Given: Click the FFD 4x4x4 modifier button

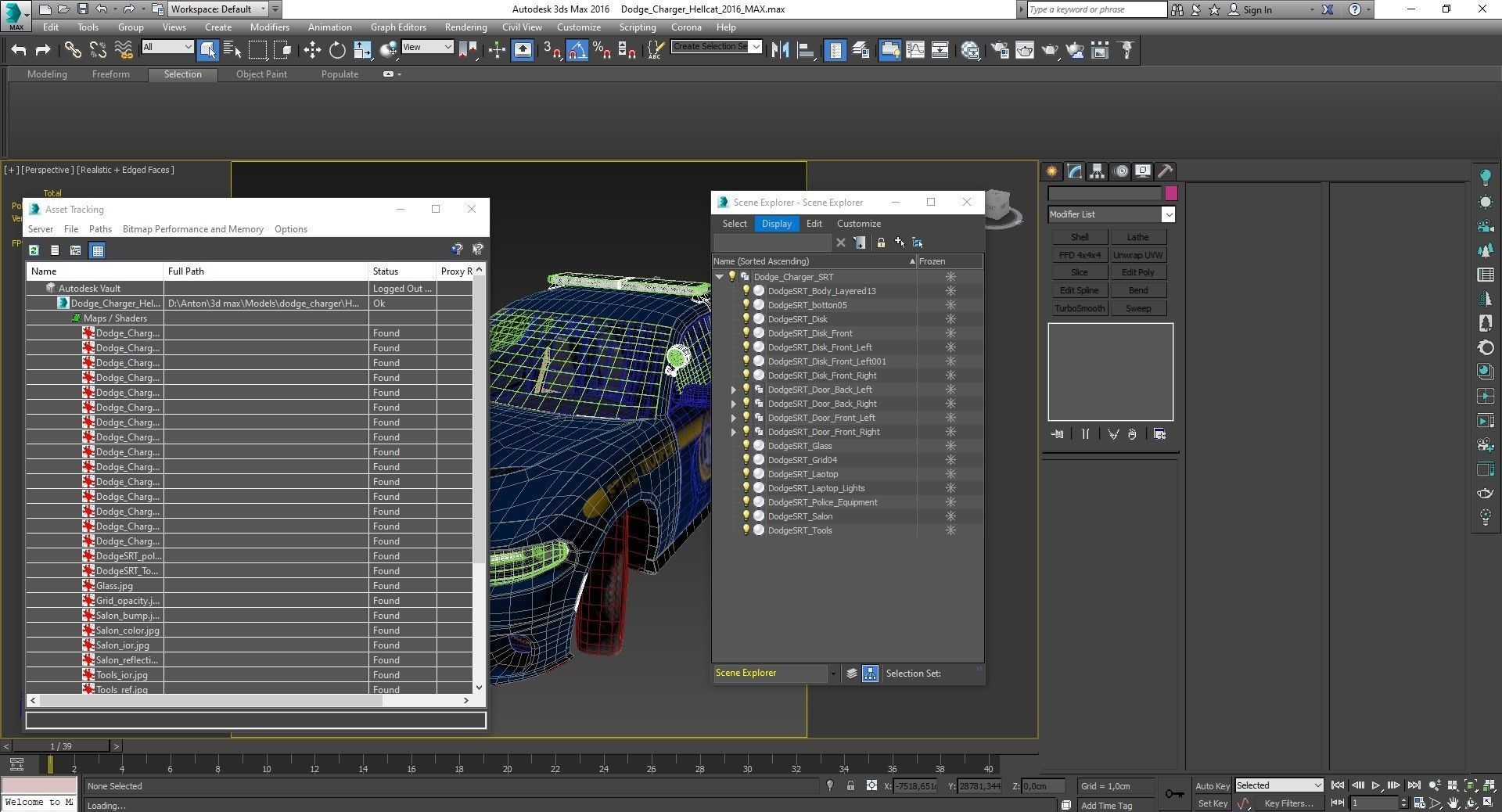Looking at the screenshot, I should point(1080,255).
